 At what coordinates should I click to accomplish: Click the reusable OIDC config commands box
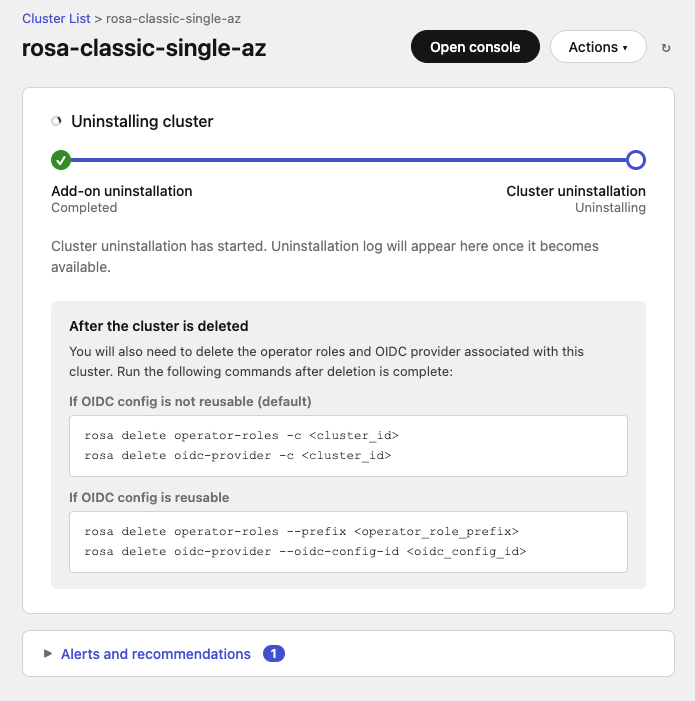pyautogui.click(x=348, y=542)
